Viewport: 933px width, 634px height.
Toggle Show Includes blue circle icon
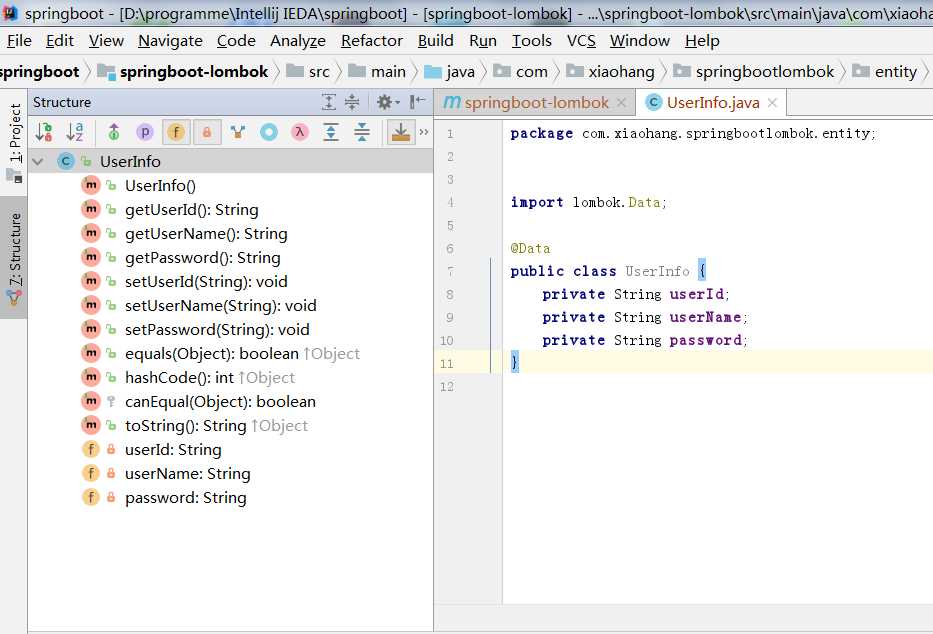(x=269, y=132)
